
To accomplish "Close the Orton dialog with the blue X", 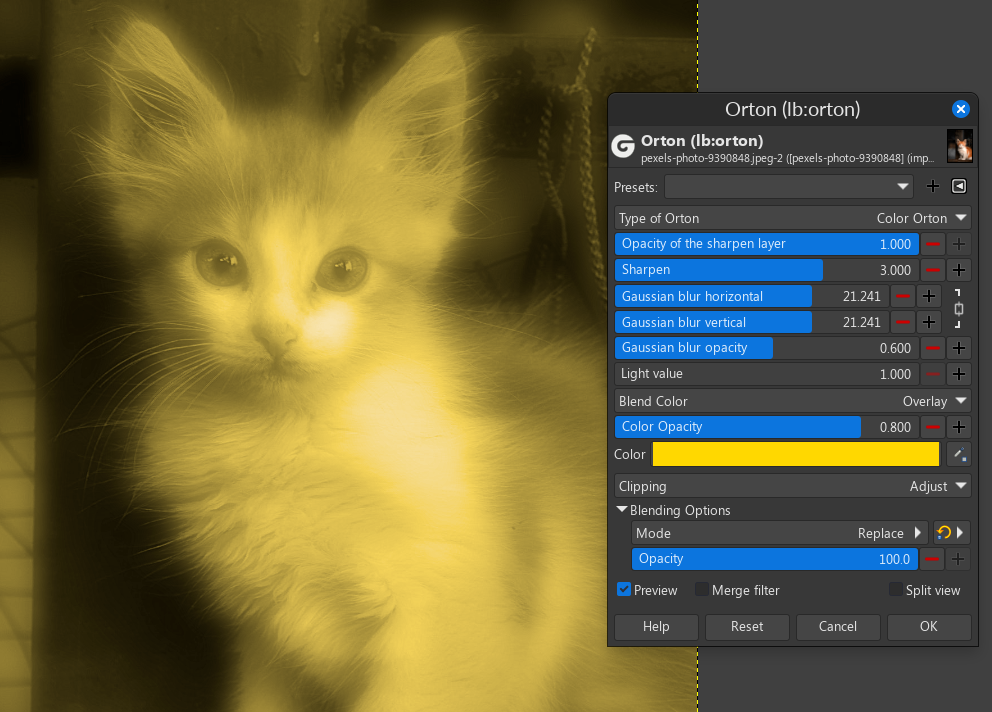I will click(x=960, y=109).
